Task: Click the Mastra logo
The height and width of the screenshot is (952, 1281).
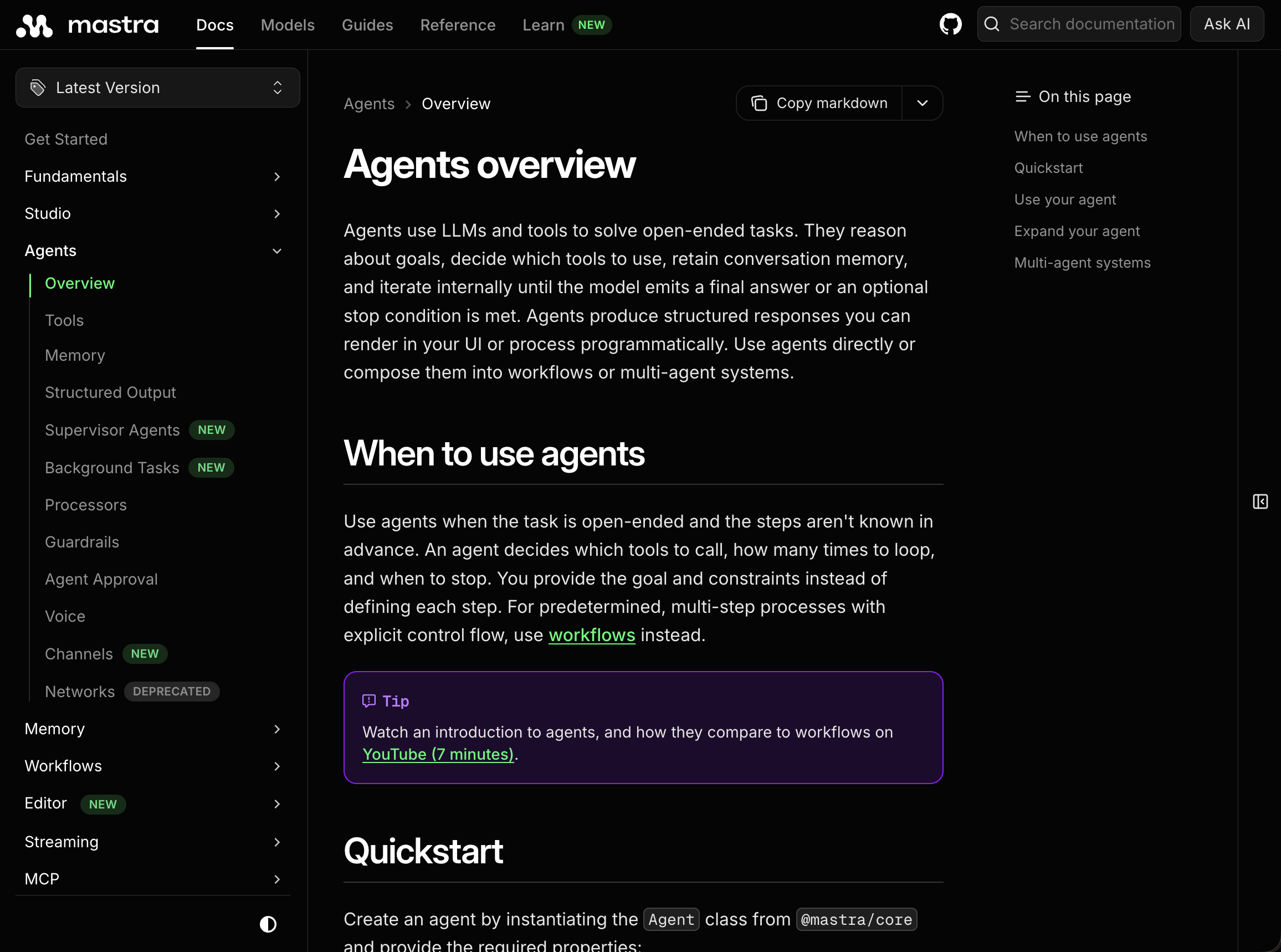Action: pos(87,25)
